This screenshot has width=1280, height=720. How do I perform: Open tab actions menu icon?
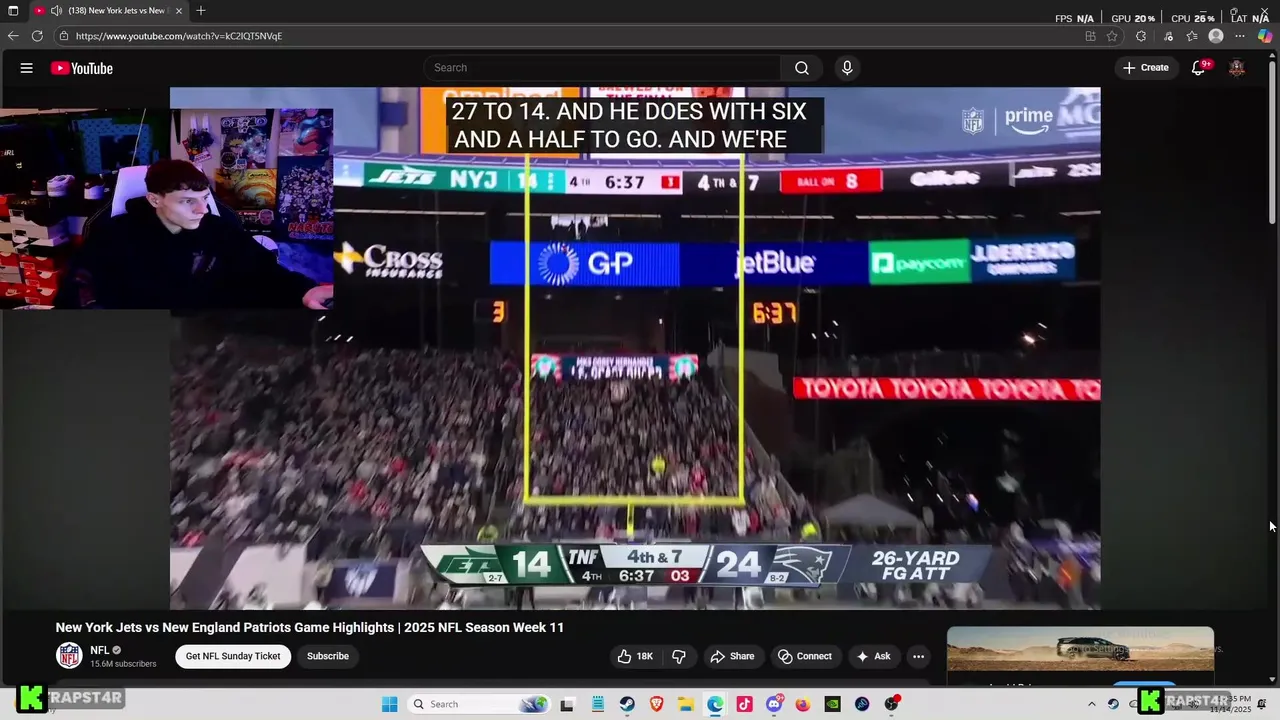13,11
